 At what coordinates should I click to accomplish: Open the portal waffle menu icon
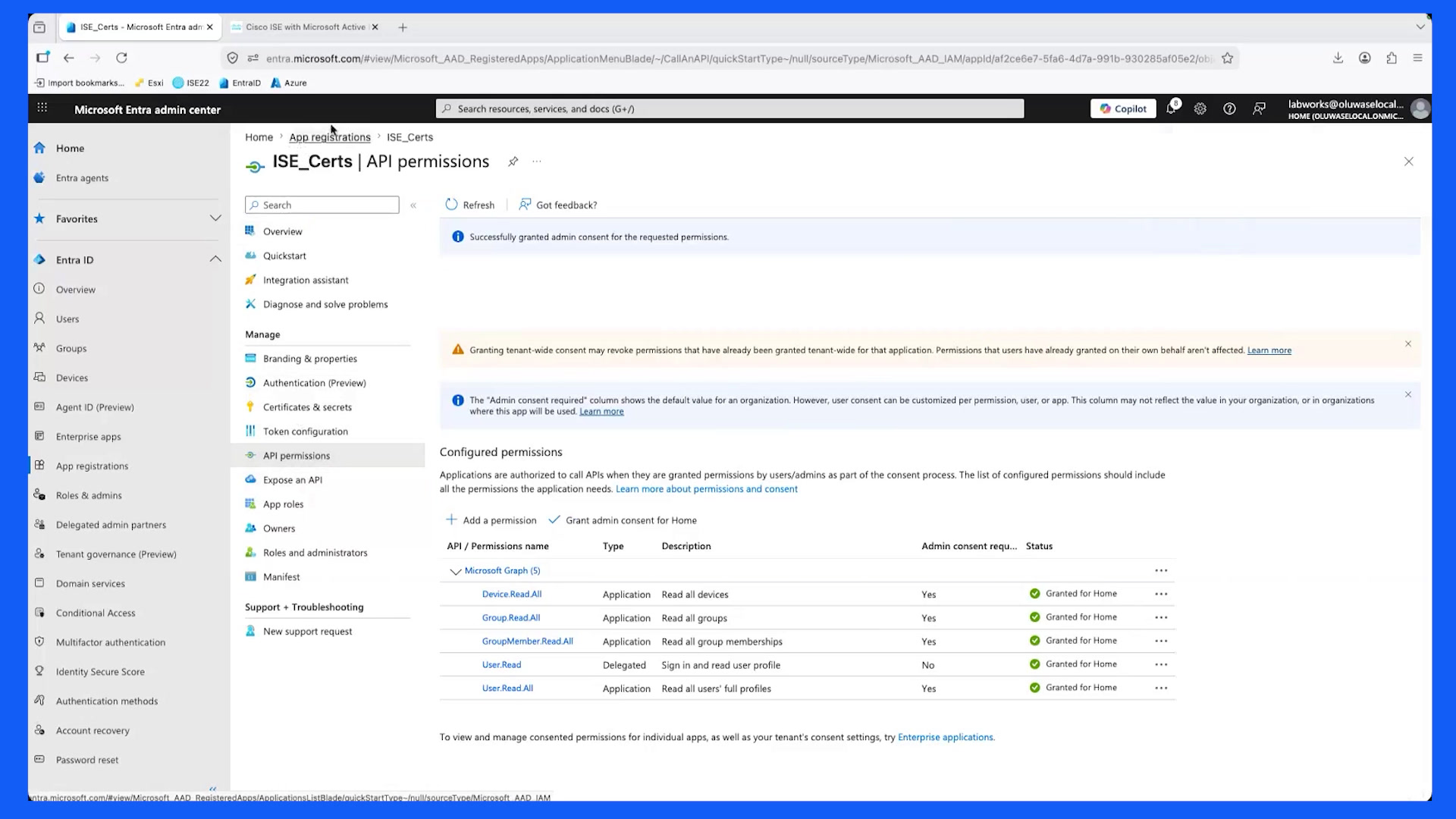point(42,108)
